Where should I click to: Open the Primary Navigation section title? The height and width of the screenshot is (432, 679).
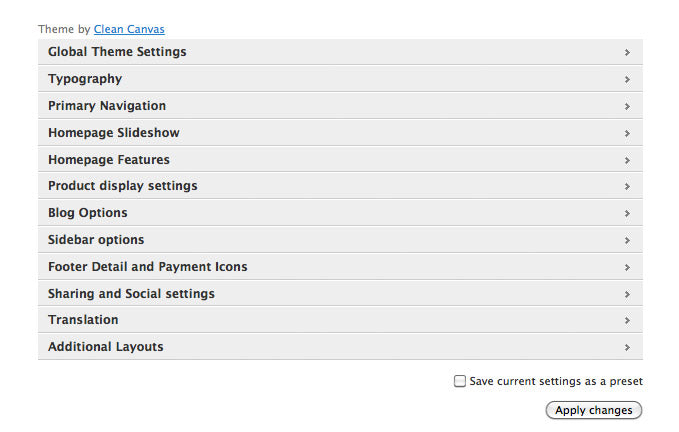point(107,106)
